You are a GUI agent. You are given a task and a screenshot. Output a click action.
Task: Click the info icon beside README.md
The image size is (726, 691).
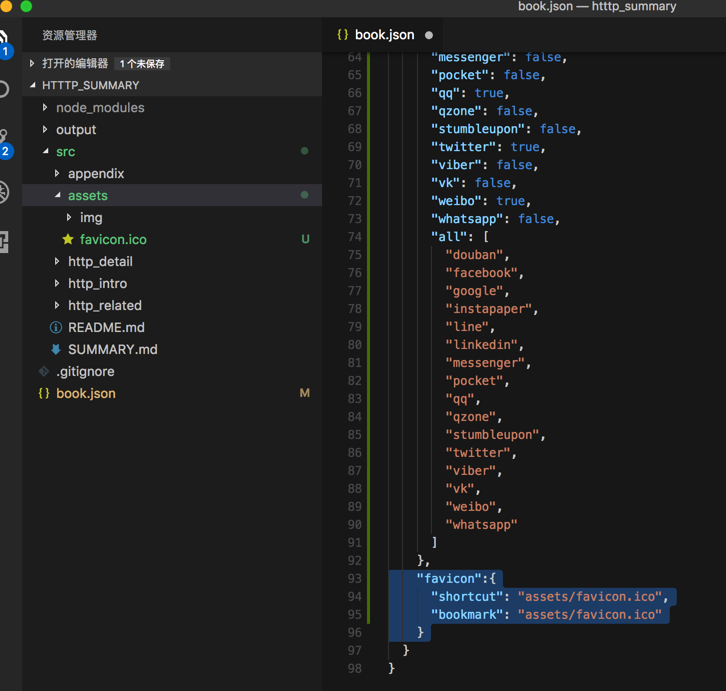pos(56,328)
